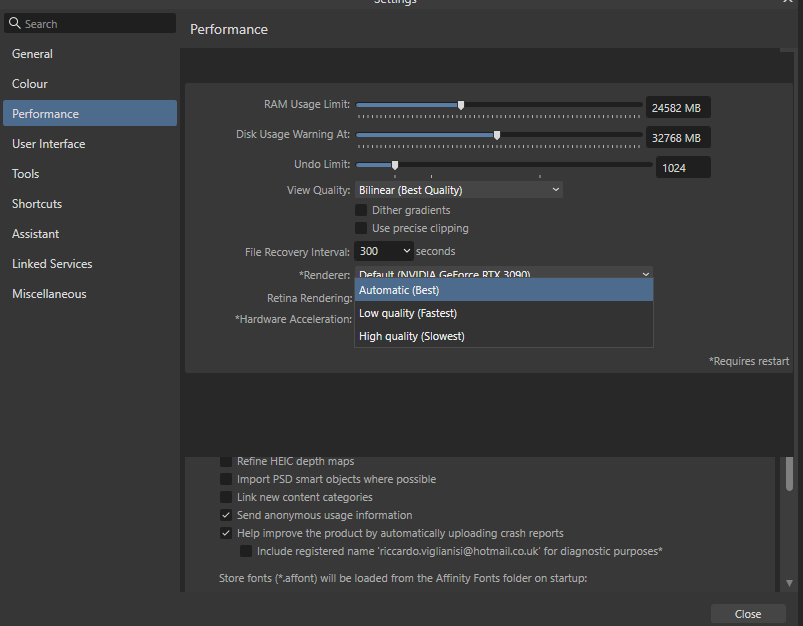Enable Use precise clipping
803x626 pixels.
point(361,226)
